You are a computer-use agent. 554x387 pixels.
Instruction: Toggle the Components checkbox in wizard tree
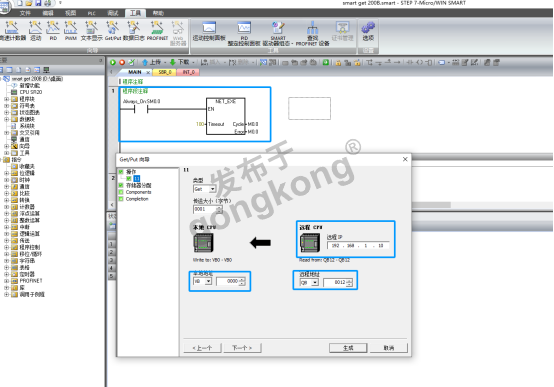pyautogui.click(x=121, y=192)
